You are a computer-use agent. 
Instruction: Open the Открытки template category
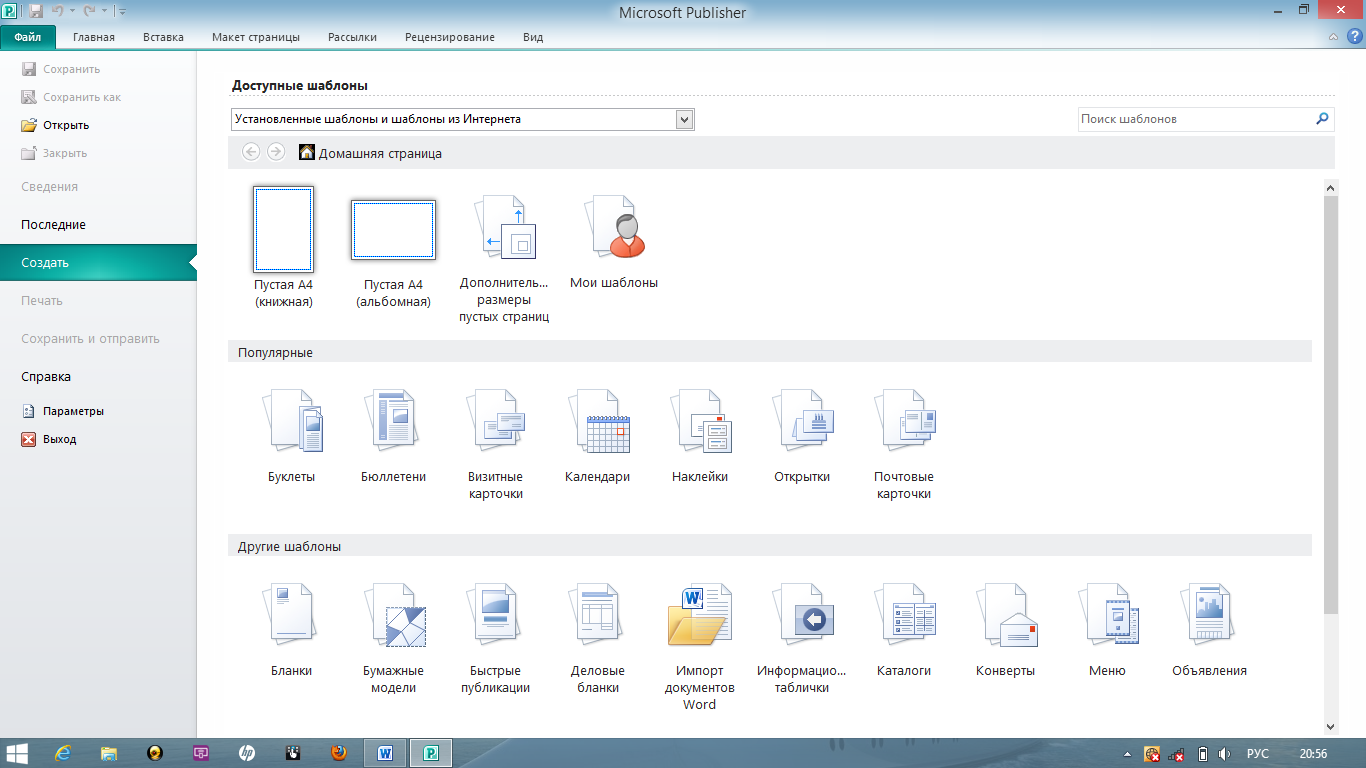(x=802, y=436)
